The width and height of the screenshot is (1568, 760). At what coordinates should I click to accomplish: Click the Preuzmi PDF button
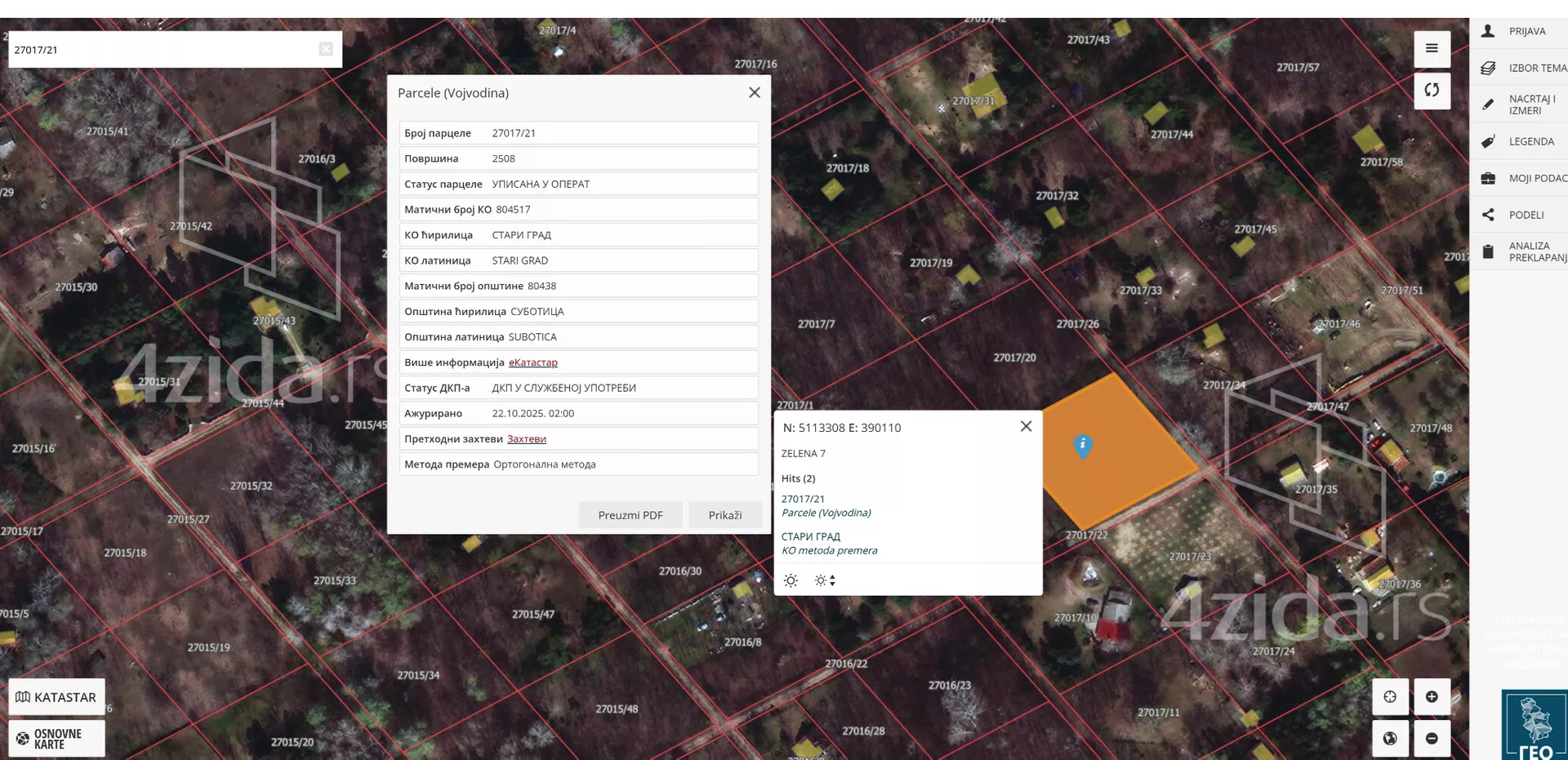[x=630, y=516]
